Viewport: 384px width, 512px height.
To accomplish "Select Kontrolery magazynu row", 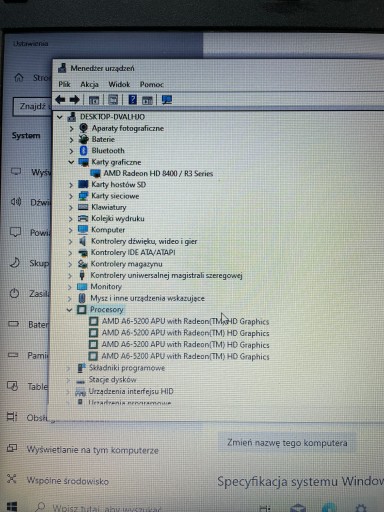I will pos(127,264).
